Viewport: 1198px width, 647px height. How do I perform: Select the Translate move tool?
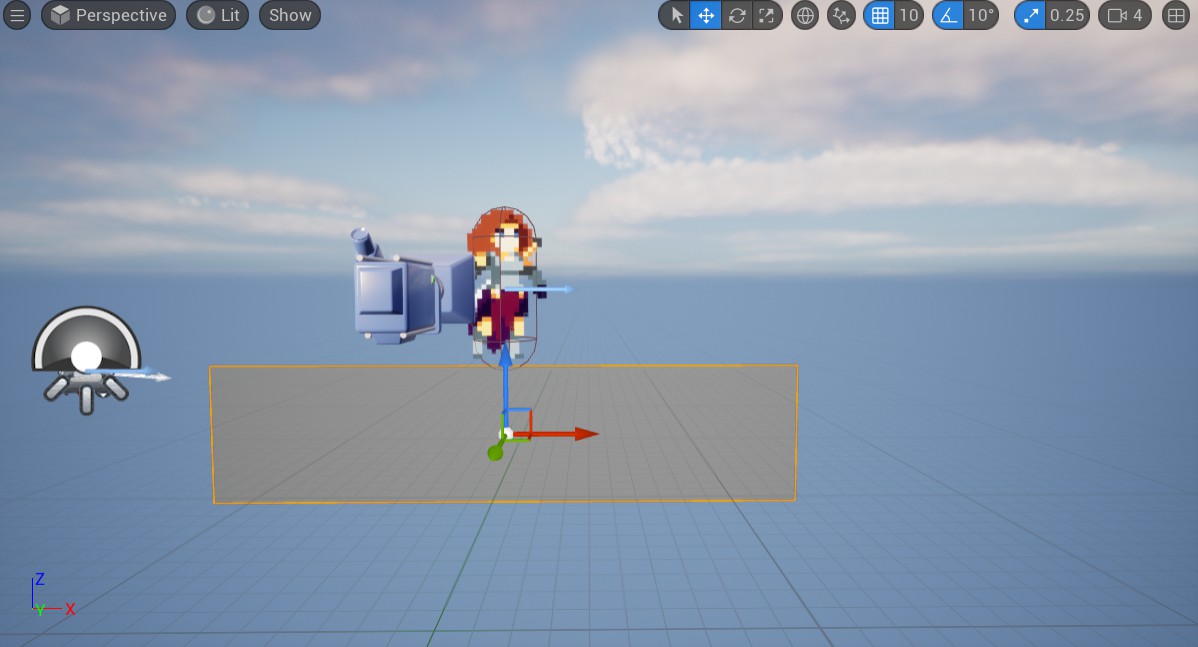pos(706,15)
